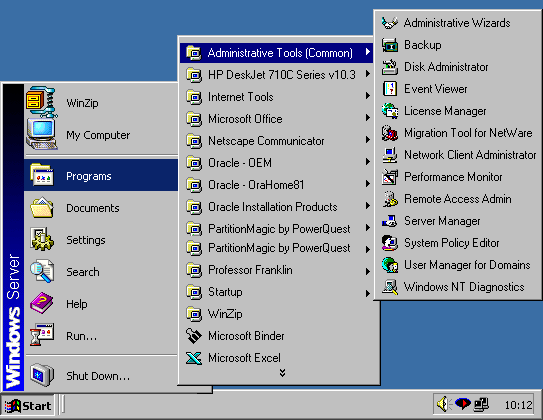Click the Documents folder icon
Screen dimensions: 543x420
coord(42,207)
